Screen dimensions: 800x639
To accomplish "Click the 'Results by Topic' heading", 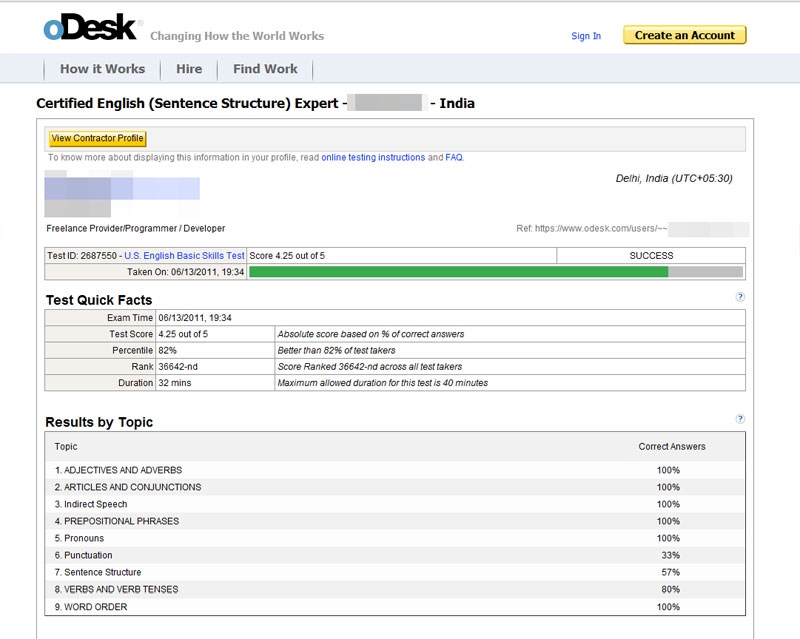I will [x=99, y=422].
